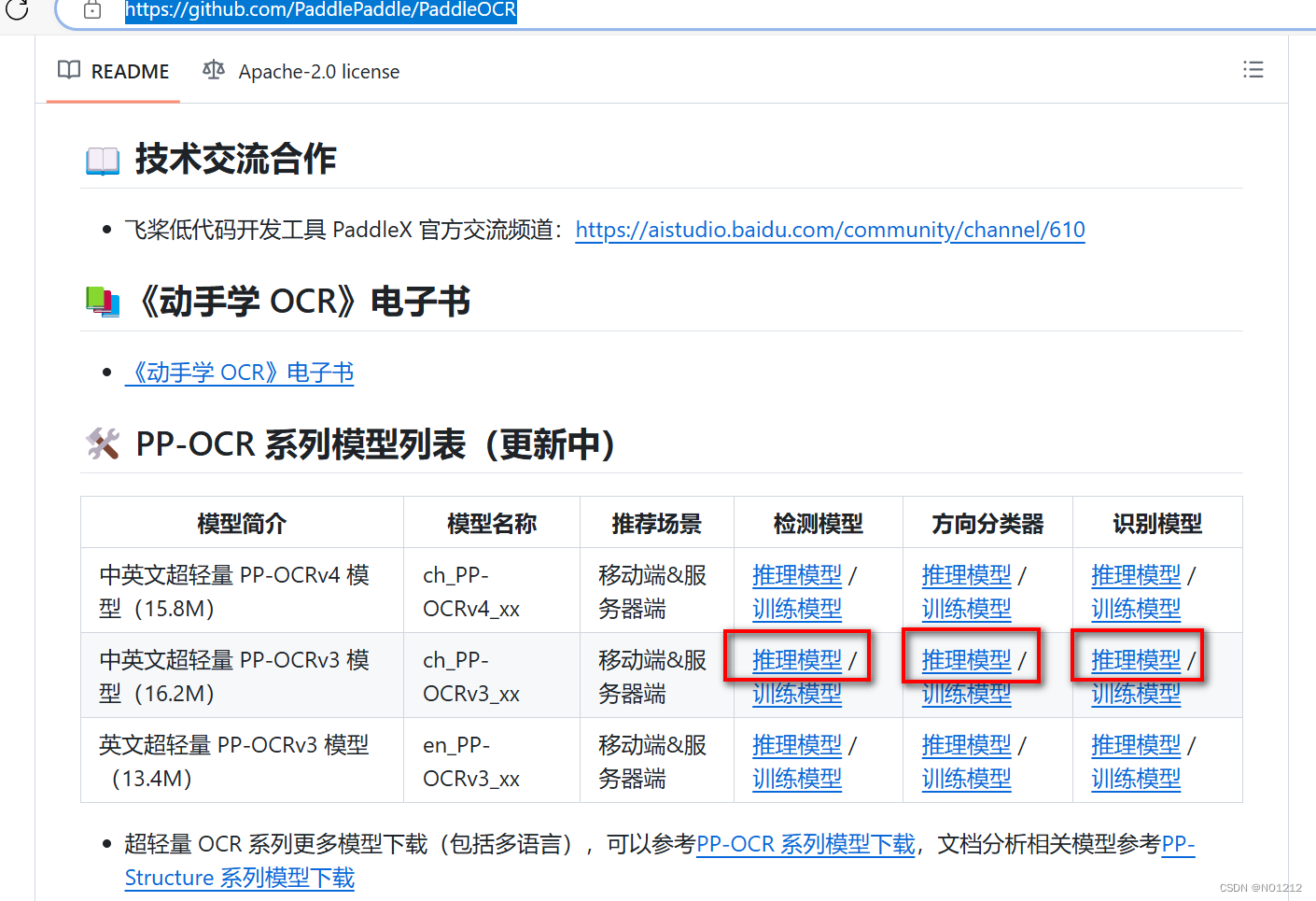Open en_PP-OCRv3 识别模型 推理模型 link
The height and width of the screenshot is (901, 1316).
1136,745
